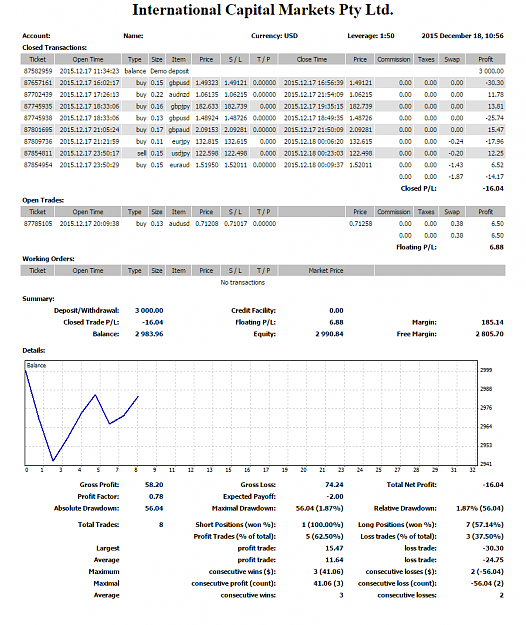Viewport: 526px width, 625px height.
Task: Click the Demo deposit entry
Action: [x=169, y=71]
